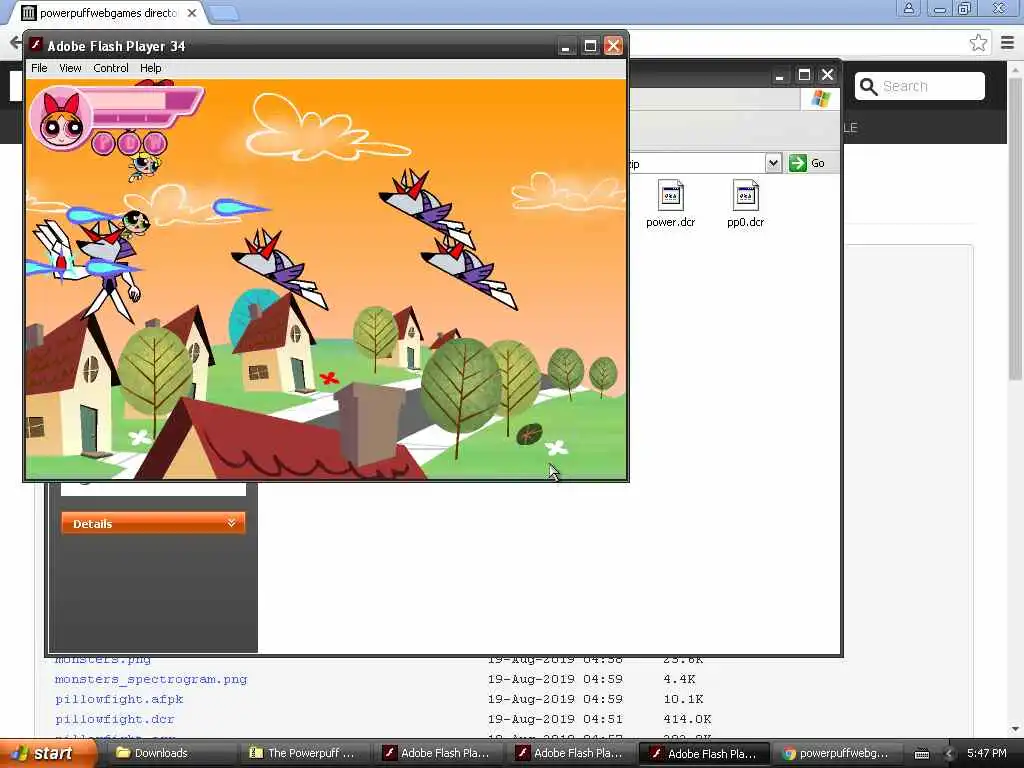
Task: Select the power.dcr file icon
Action: [671, 195]
